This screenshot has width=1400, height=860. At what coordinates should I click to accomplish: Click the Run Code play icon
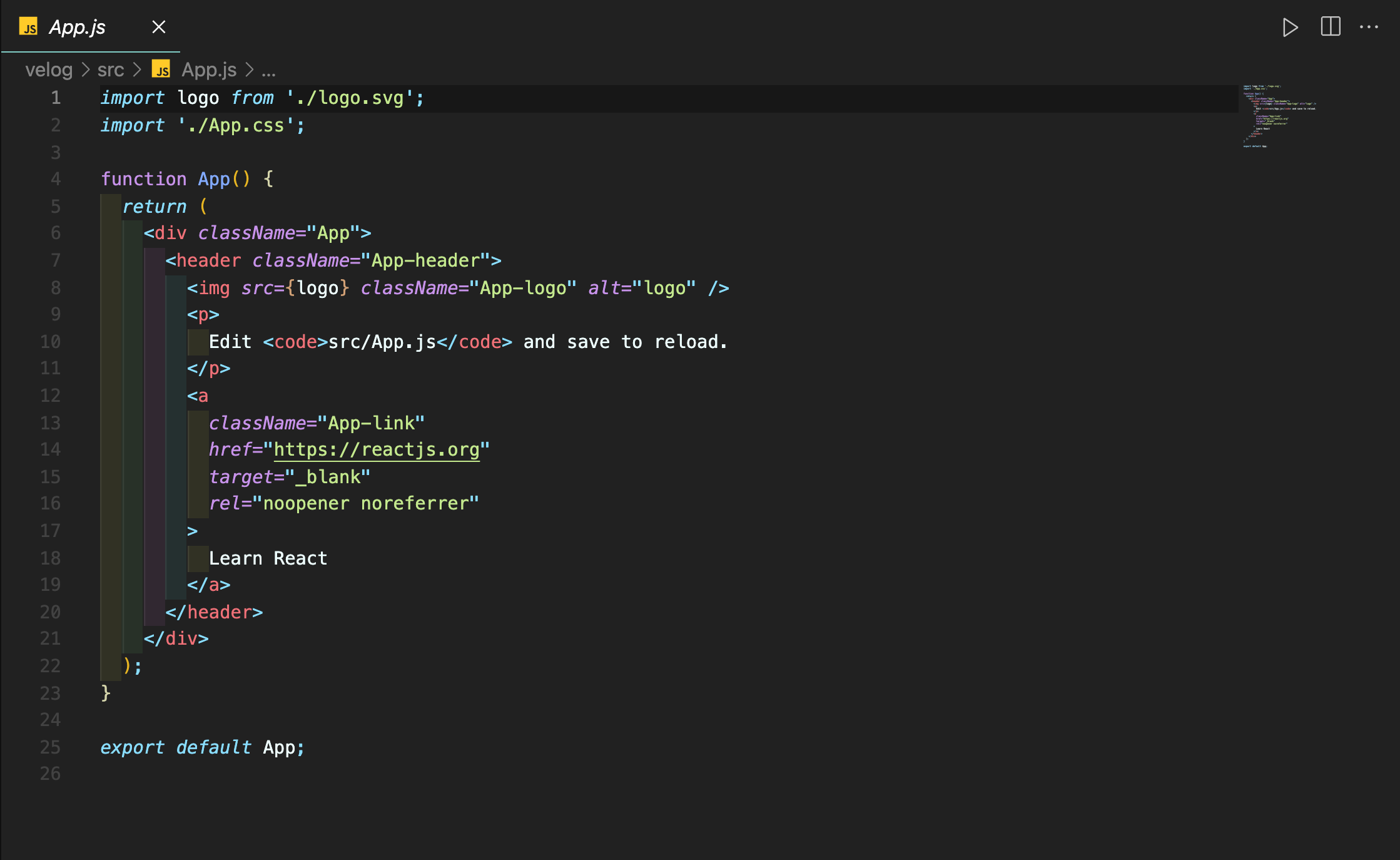pyautogui.click(x=1290, y=28)
